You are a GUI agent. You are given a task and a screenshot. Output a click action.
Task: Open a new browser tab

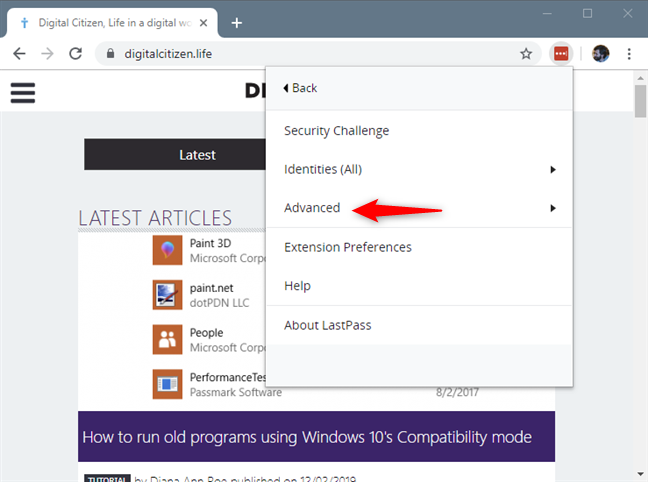236,23
